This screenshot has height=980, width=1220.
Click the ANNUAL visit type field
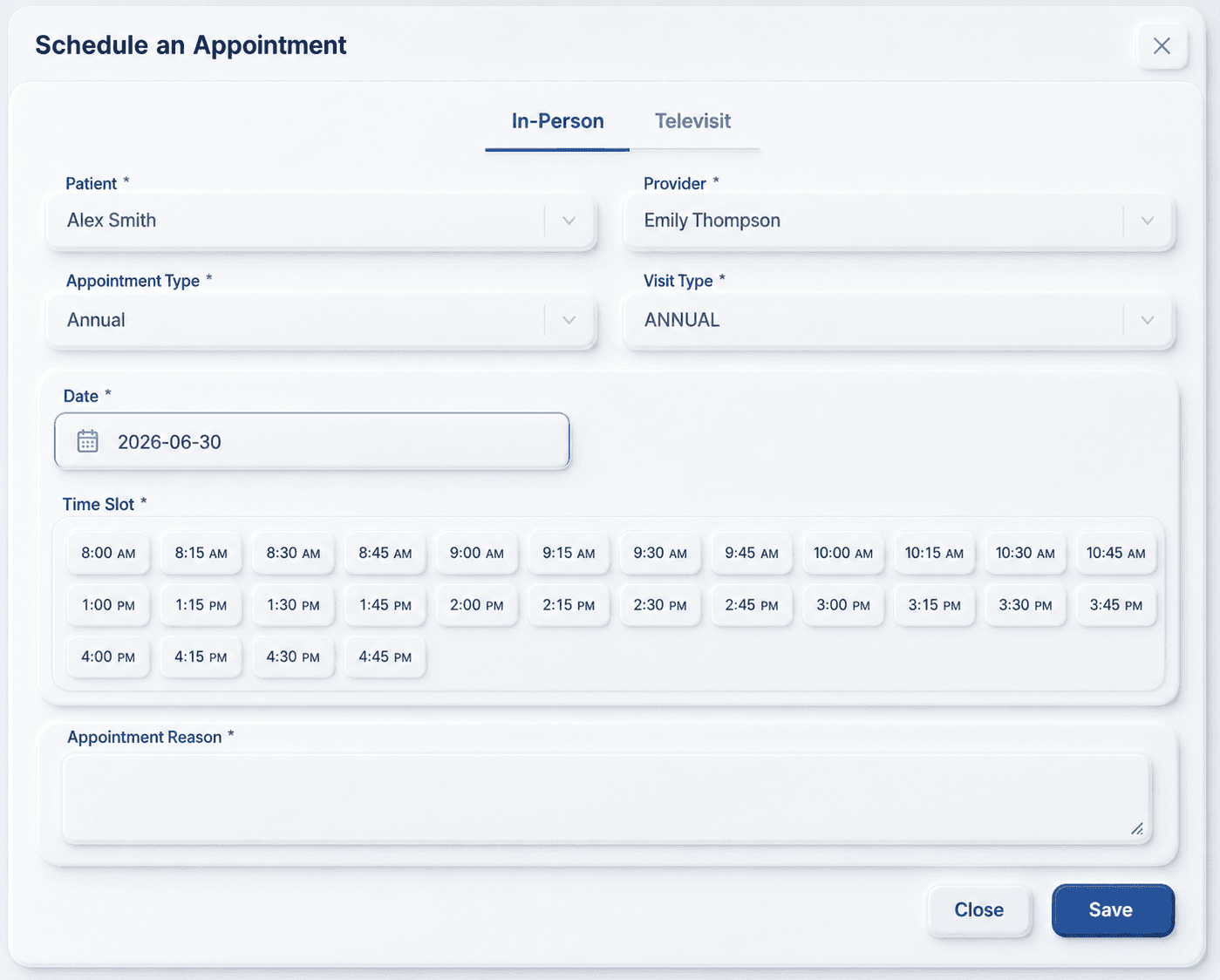point(899,320)
